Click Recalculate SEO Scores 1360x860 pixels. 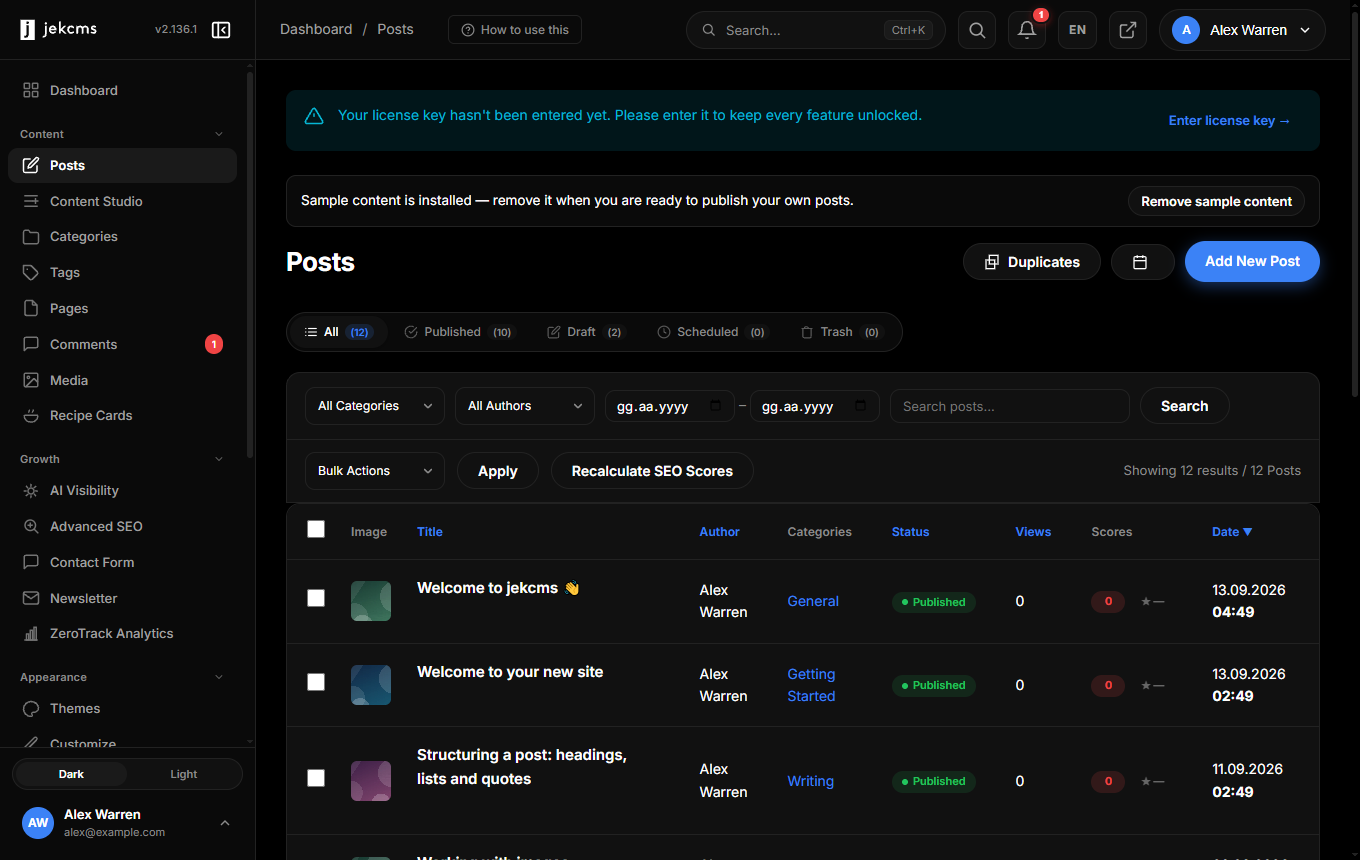[x=652, y=471]
